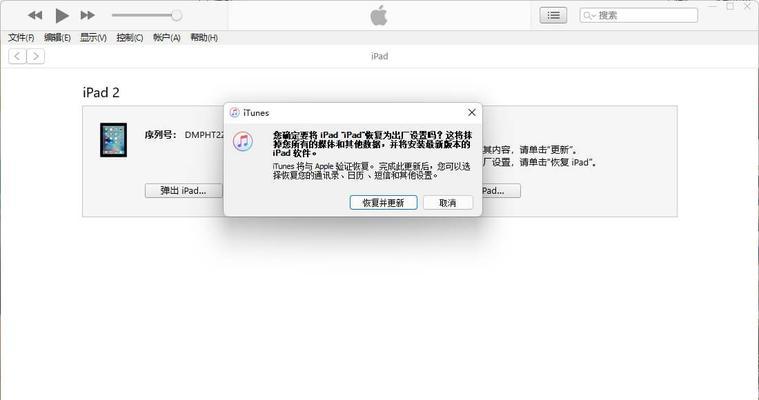Open the 编辑(E) menu

click(57, 37)
